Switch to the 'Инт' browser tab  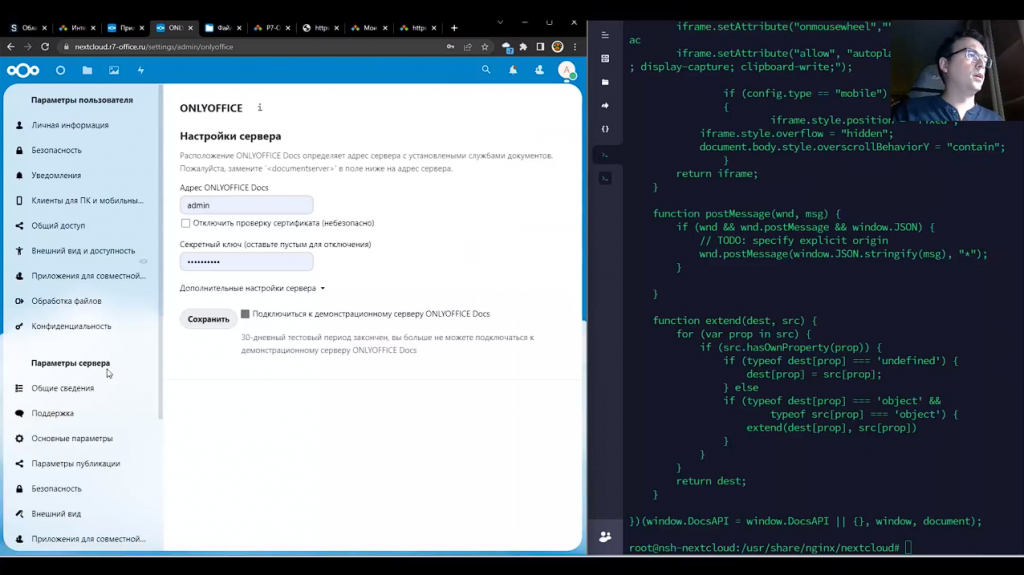pyautogui.click(x=74, y=28)
